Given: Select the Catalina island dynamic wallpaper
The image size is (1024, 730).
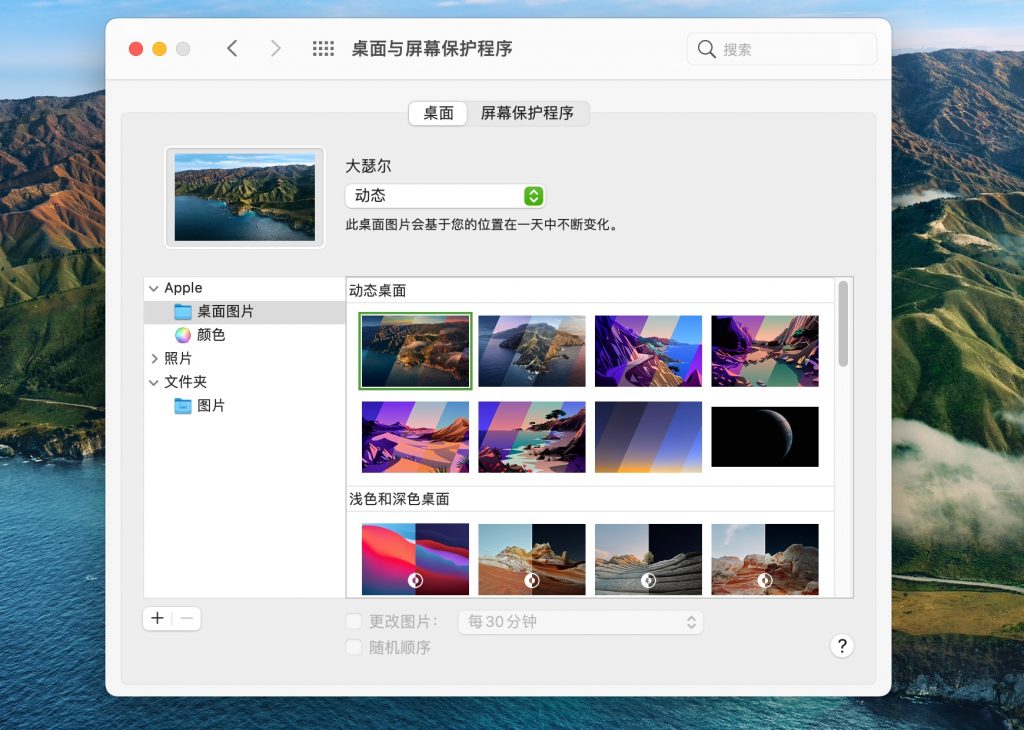Looking at the screenshot, I should [532, 351].
